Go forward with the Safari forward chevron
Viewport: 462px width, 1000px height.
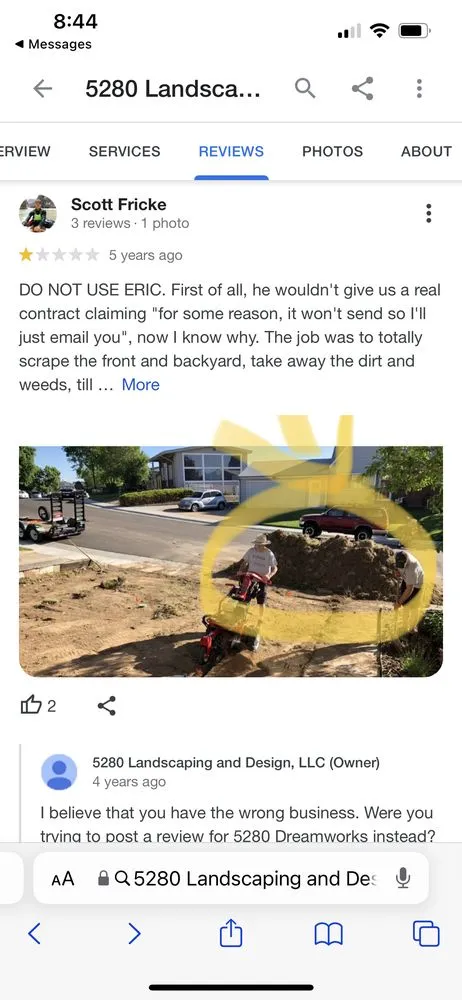pyautogui.click(x=134, y=934)
